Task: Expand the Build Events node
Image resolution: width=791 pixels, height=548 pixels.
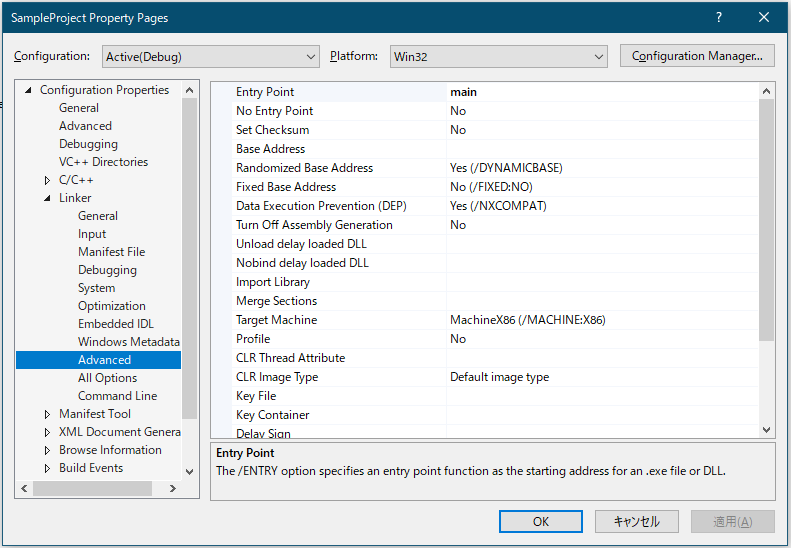Action: point(47,468)
